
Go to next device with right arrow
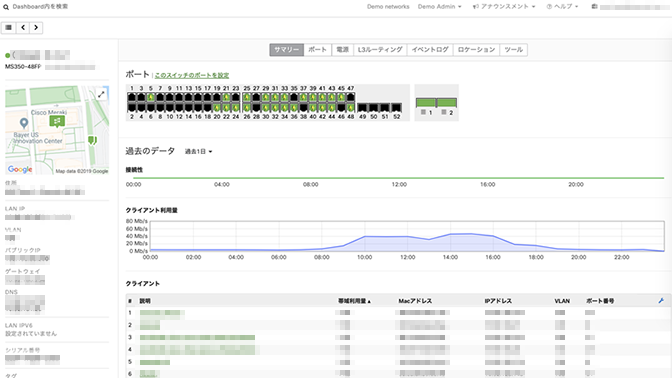point(36,27)
